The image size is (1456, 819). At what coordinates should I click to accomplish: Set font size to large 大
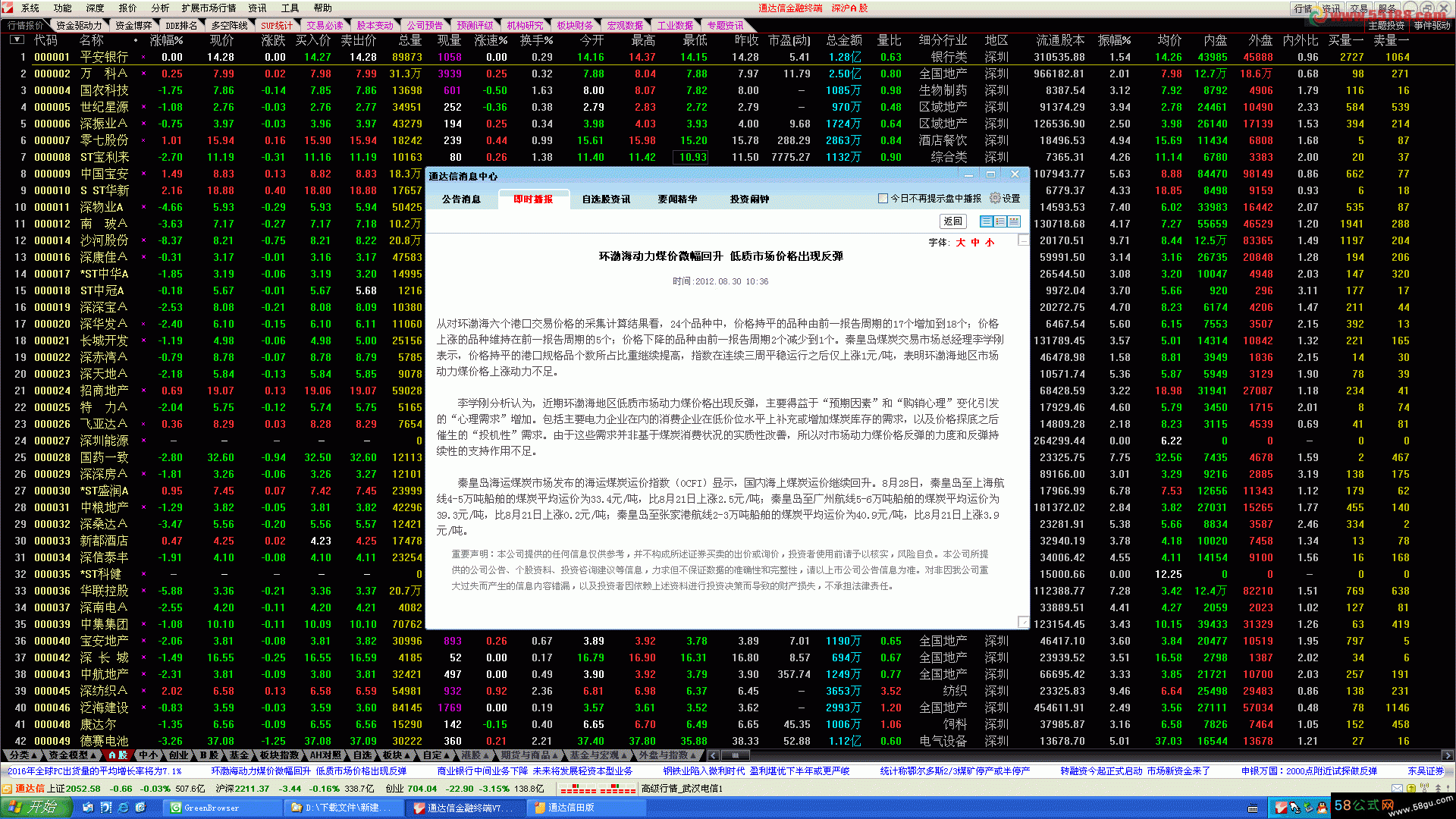pos(961,243)
